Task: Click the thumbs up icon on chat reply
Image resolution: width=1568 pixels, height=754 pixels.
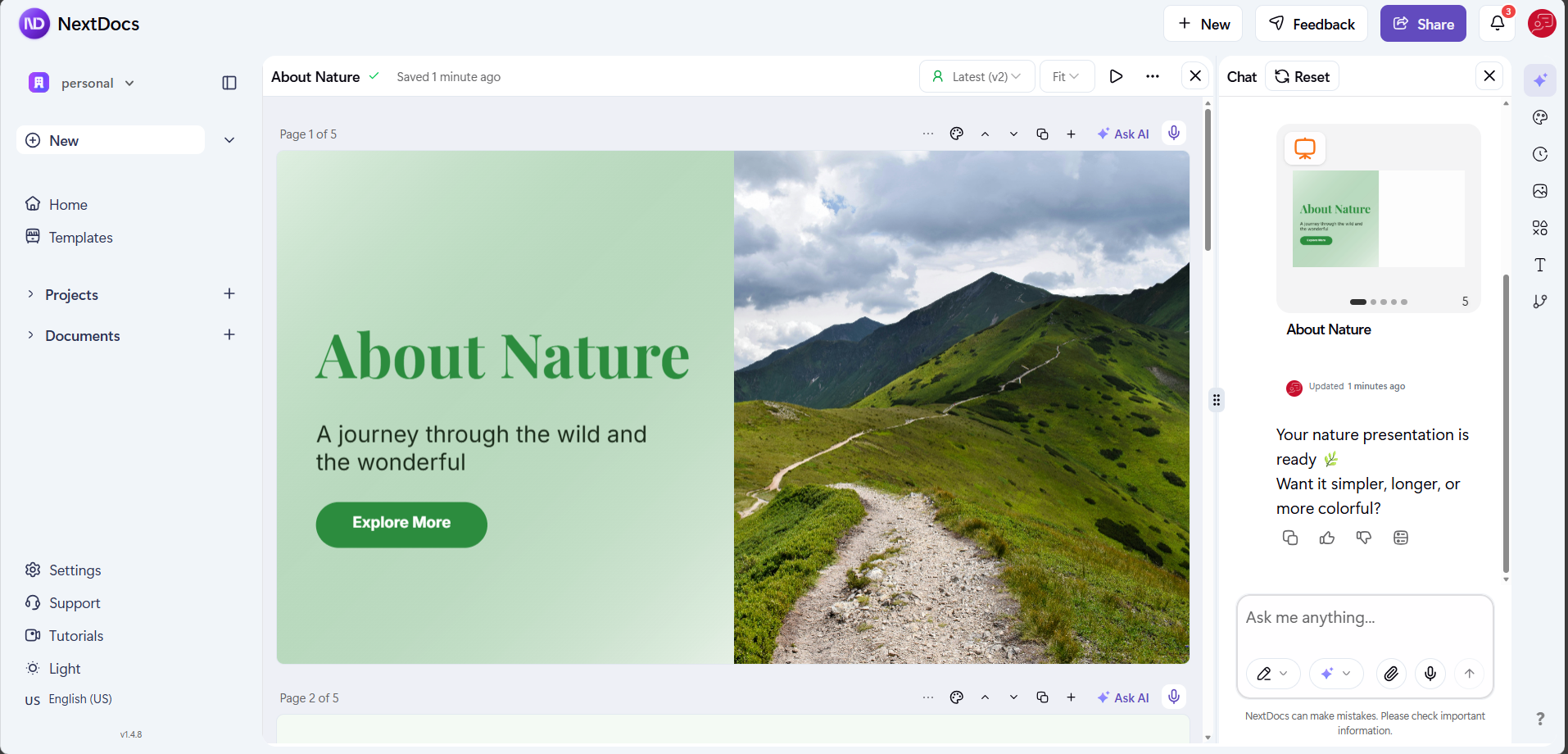Action: [1327, 538]
